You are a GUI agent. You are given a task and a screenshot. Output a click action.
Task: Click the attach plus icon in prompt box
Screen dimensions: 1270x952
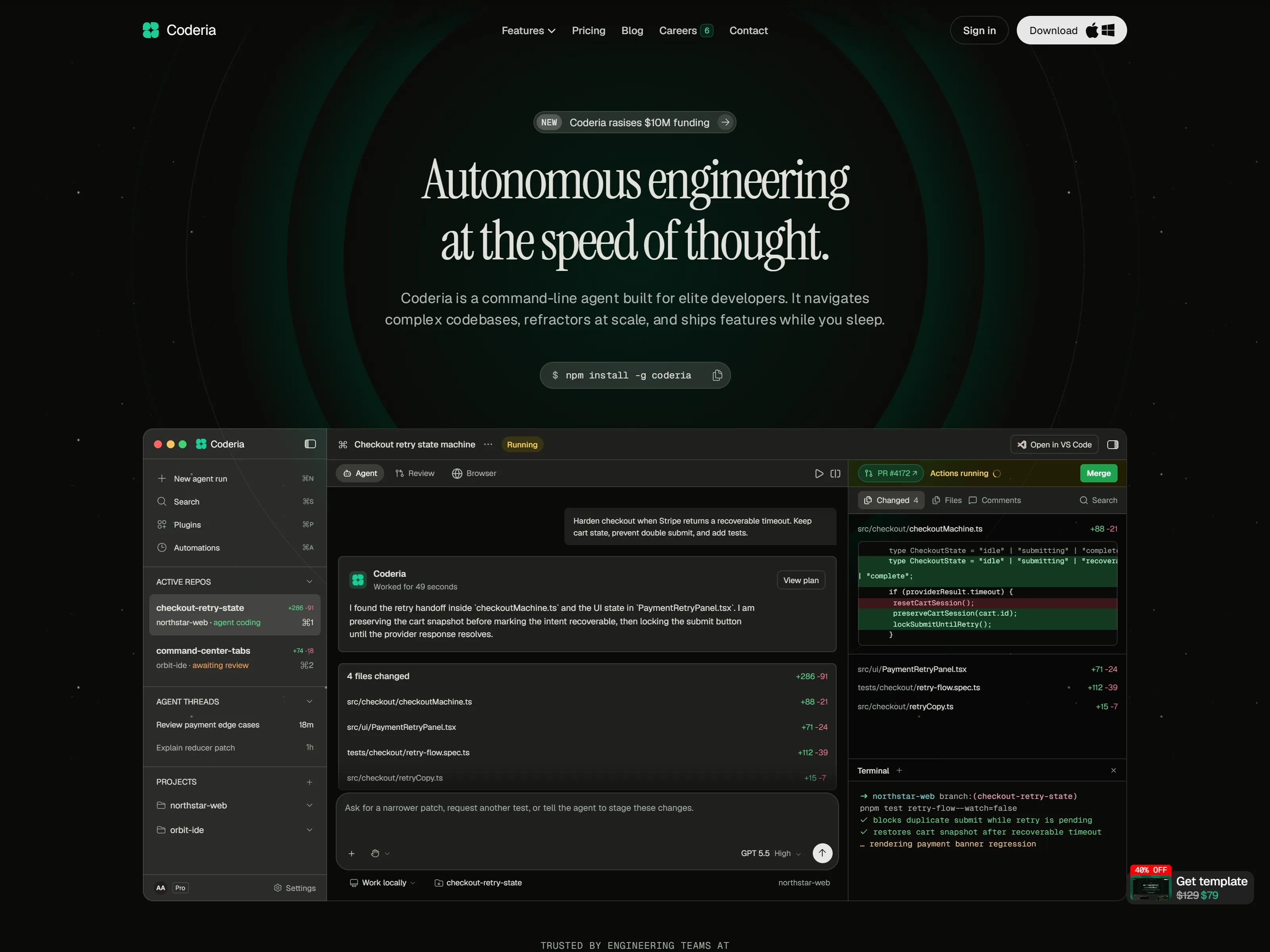(x=351, y=853)
